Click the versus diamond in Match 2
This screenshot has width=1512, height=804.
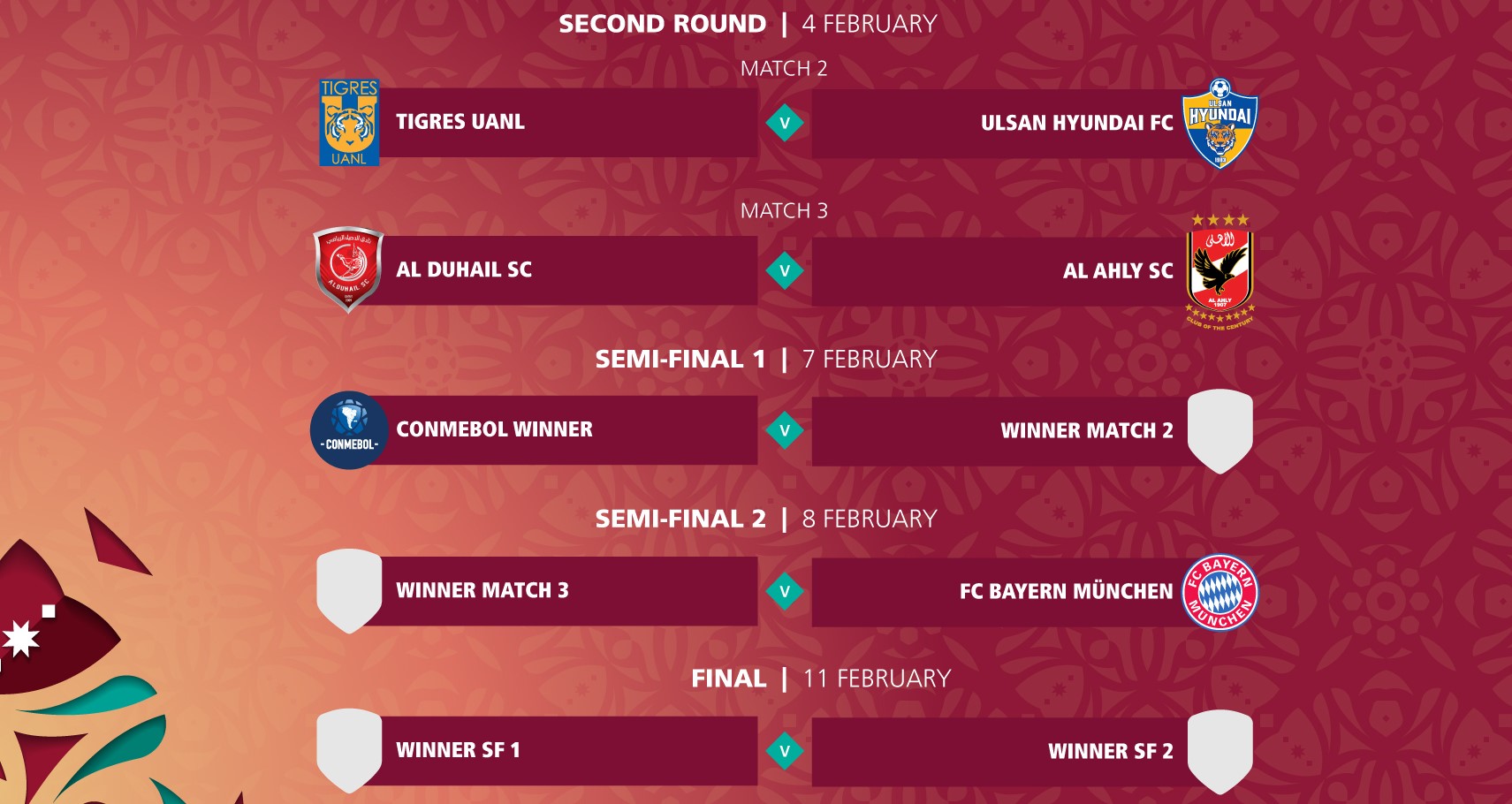click(x=785, y=124)
